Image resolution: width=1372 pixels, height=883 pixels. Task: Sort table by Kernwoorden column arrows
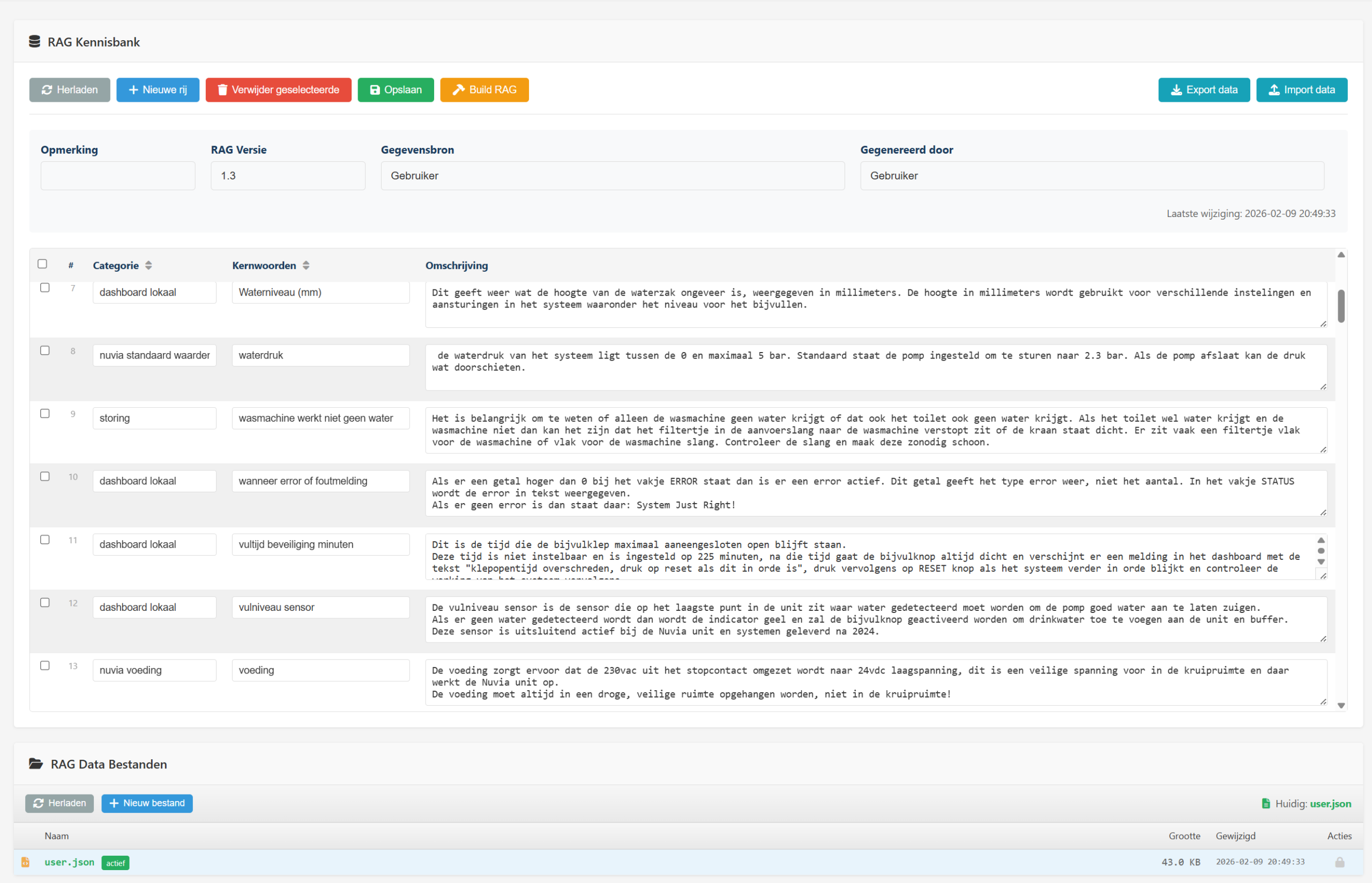306,265
